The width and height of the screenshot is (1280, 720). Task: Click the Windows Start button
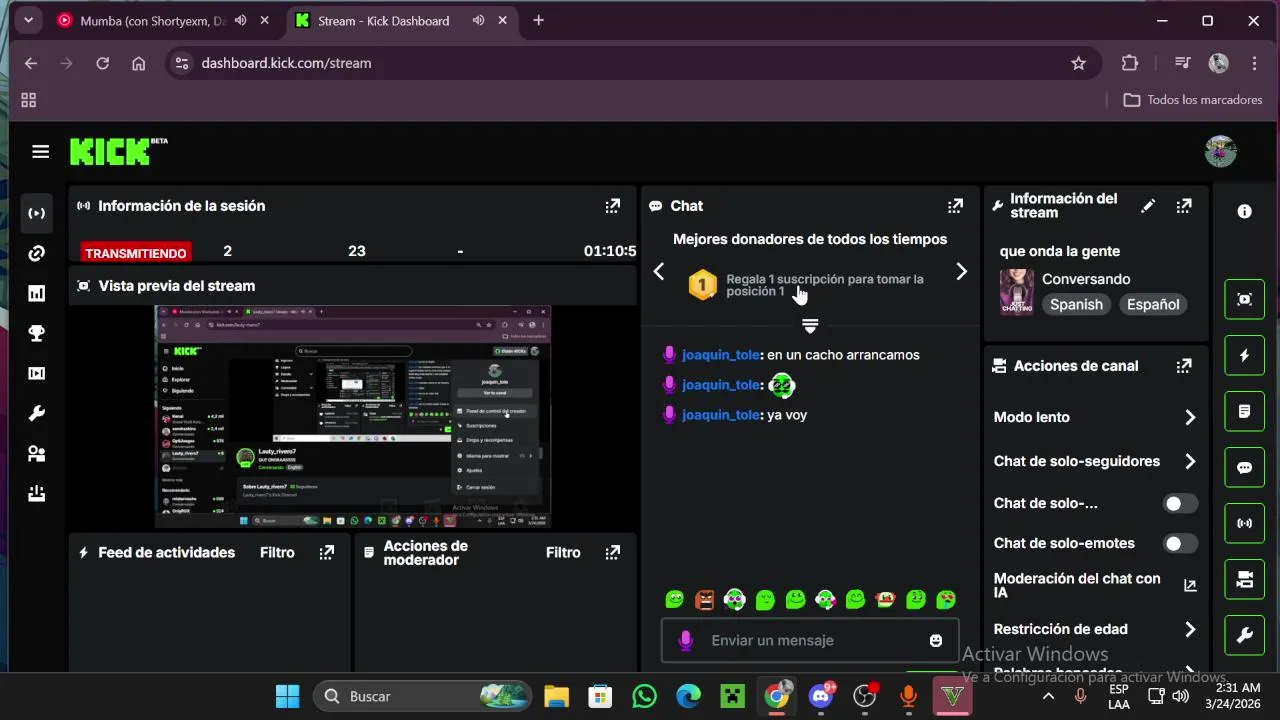tap(288, 696)
